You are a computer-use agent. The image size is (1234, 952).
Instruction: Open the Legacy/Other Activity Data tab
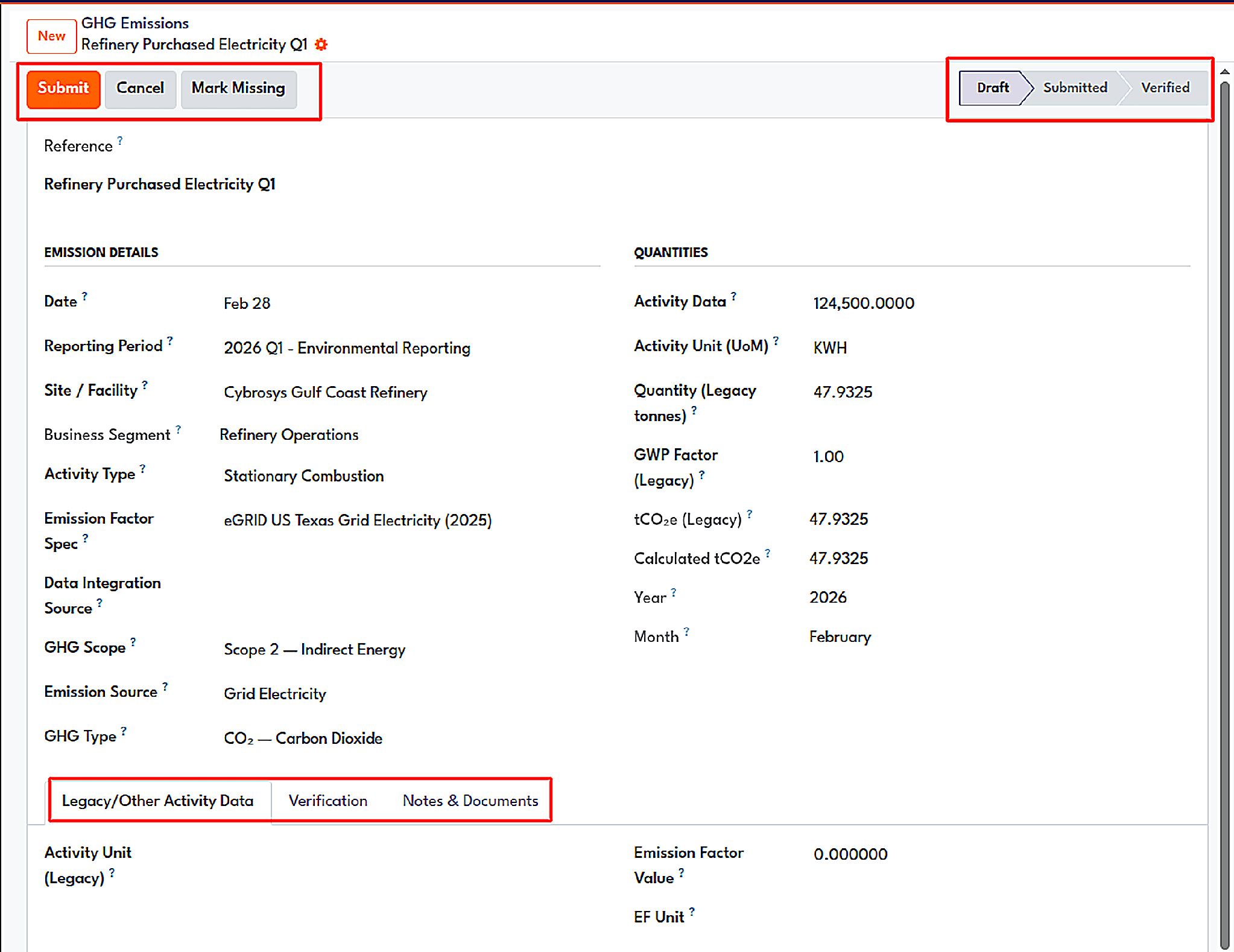click(x=158, y=801)
